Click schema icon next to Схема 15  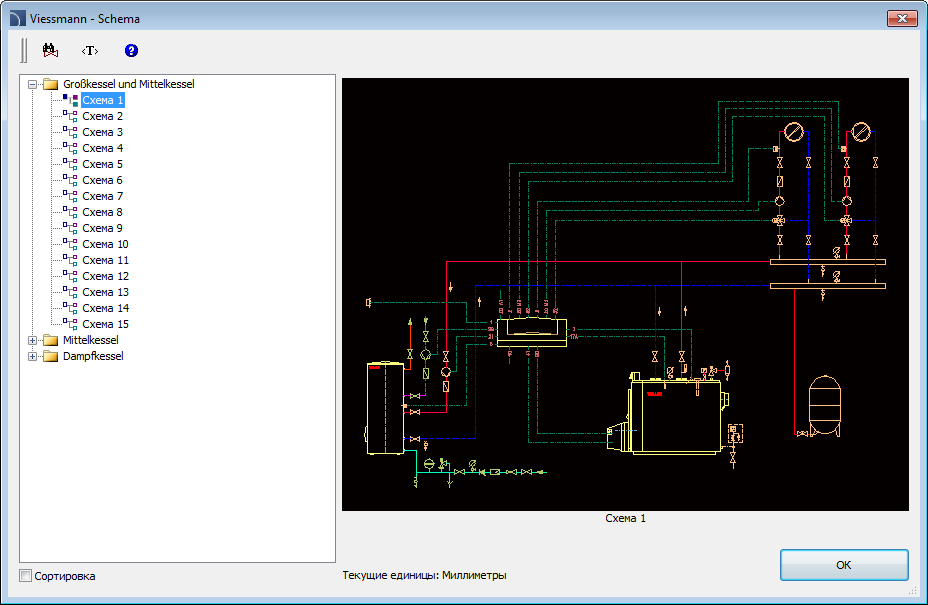click(x=70, y=324)
